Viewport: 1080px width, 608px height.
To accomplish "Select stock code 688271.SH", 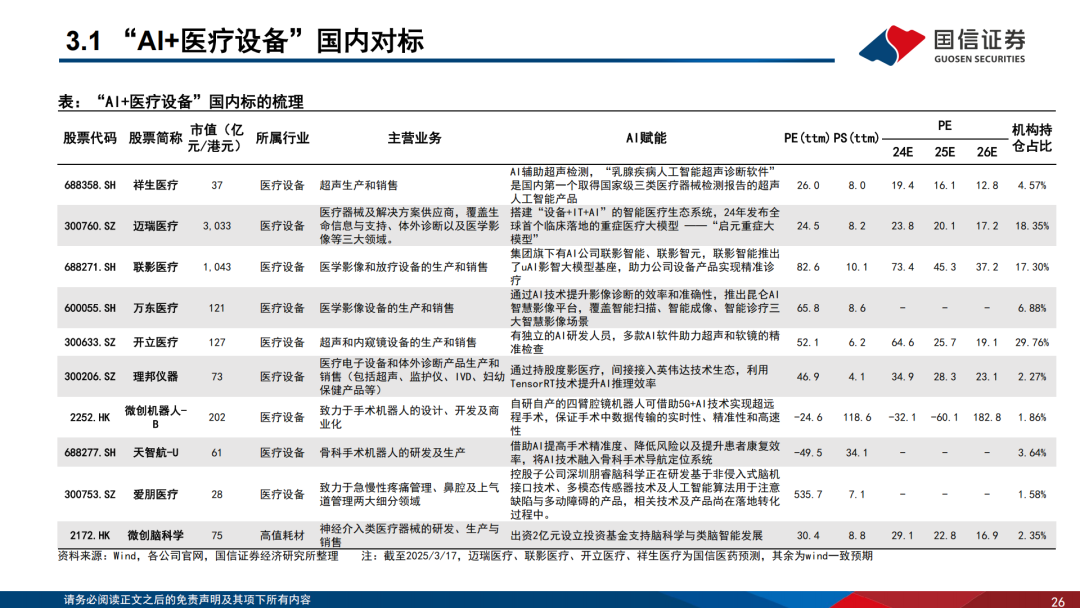I will [x=90, y=267].
